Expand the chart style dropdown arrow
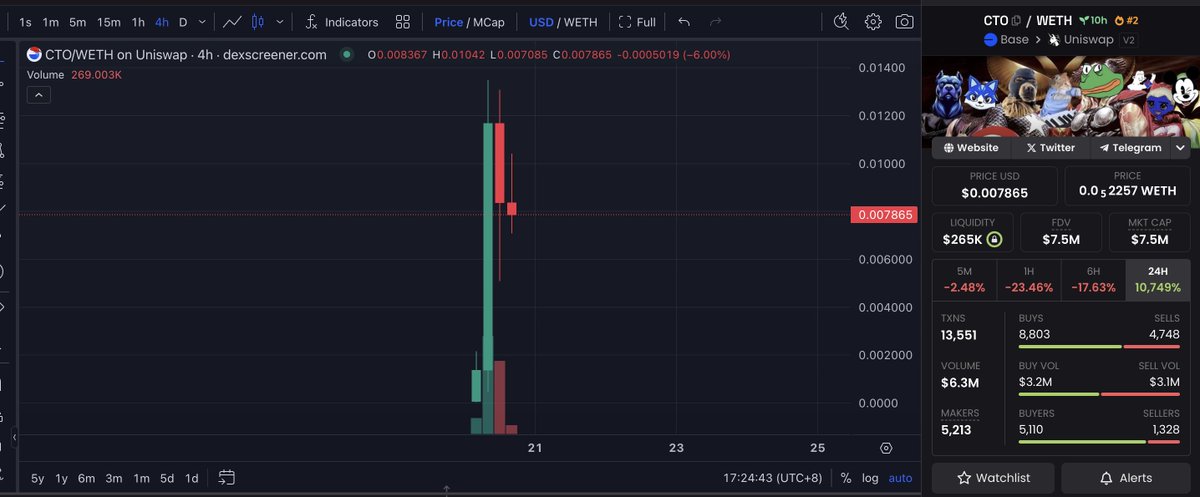This screenshot has width=1200, height=497. click(279, 22)
